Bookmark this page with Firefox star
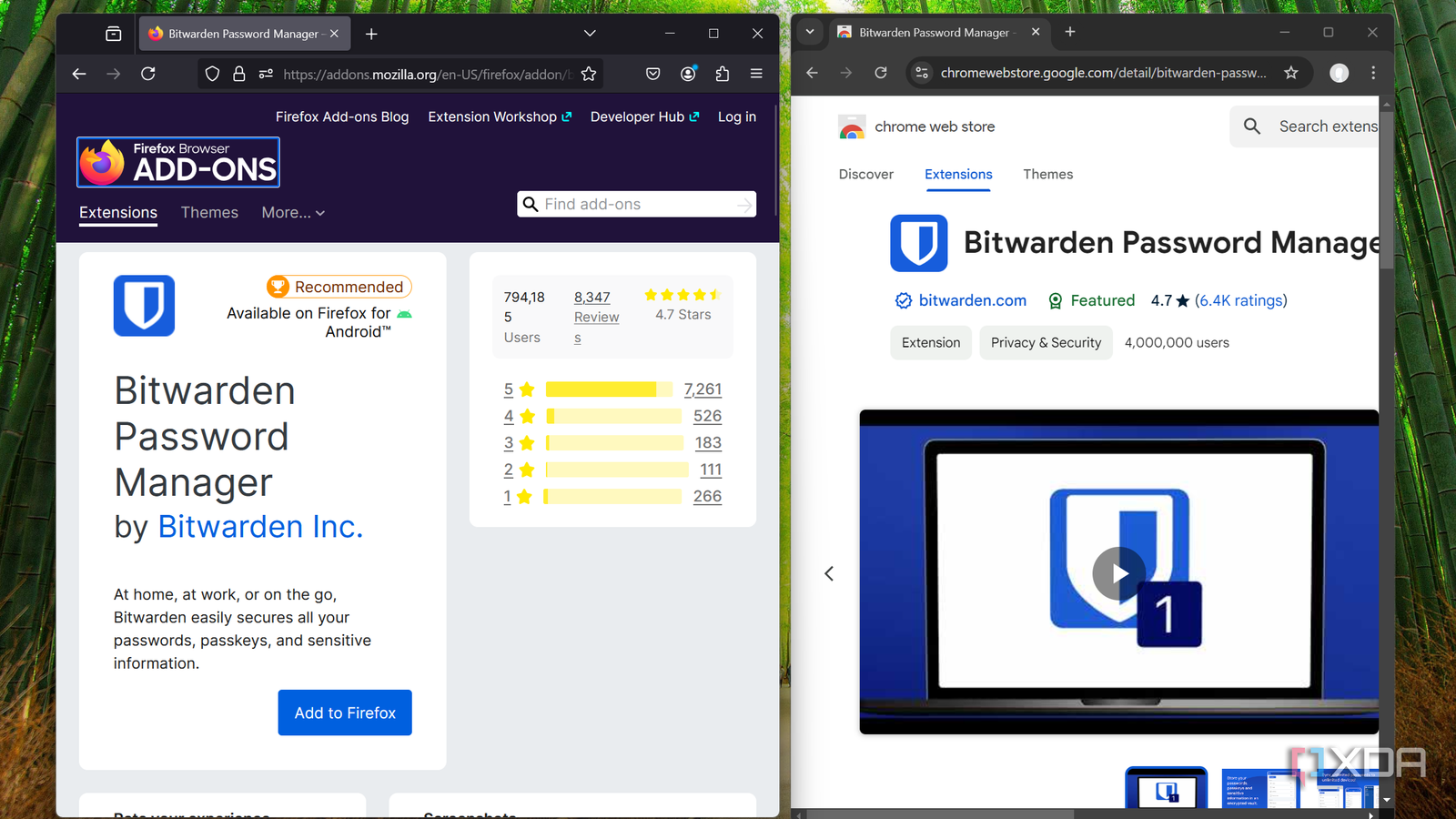Viewport: 1456px width, 819px height. pyautogui.click(x=589, y=74)
